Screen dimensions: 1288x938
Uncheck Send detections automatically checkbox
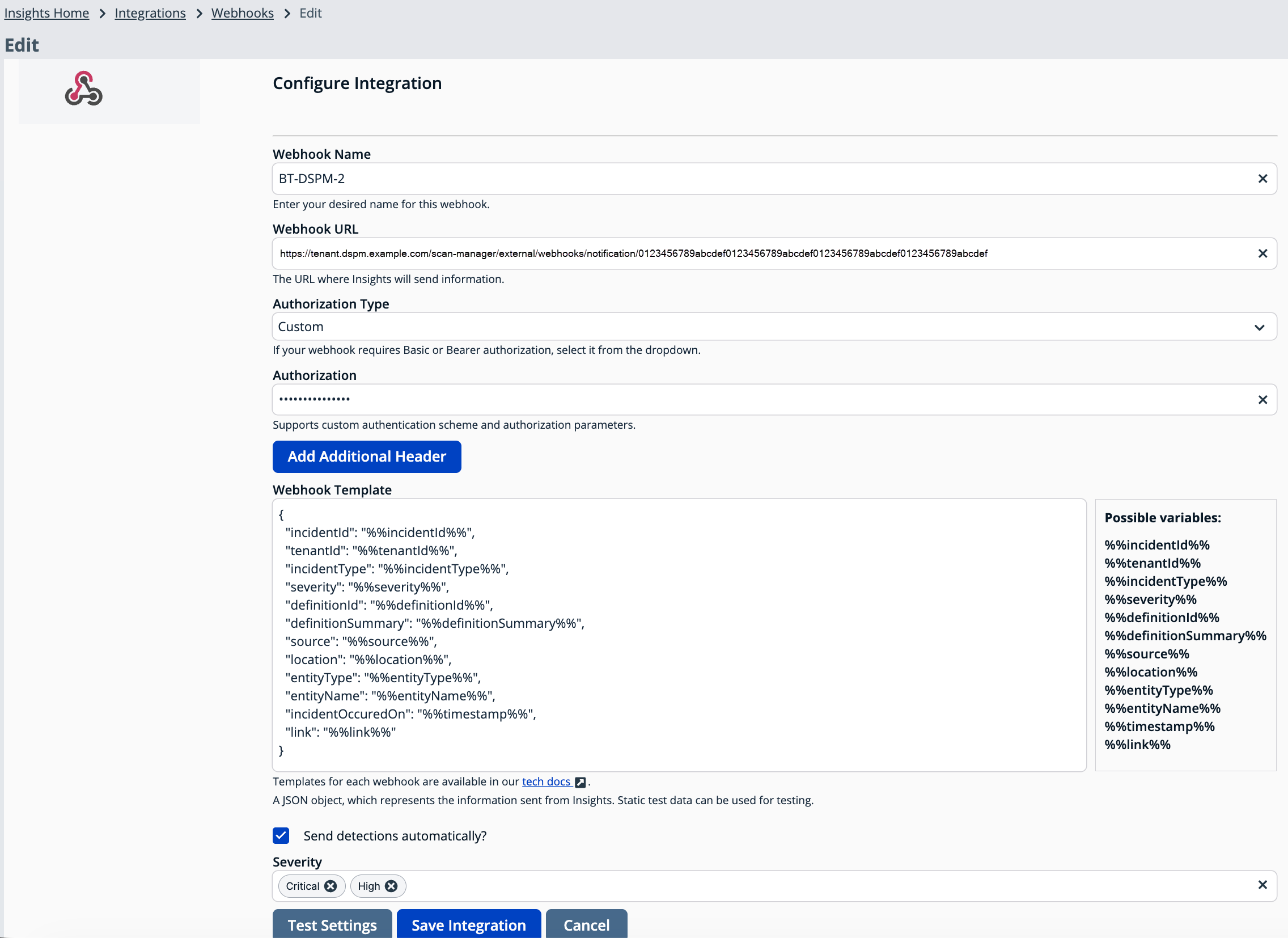281,835
